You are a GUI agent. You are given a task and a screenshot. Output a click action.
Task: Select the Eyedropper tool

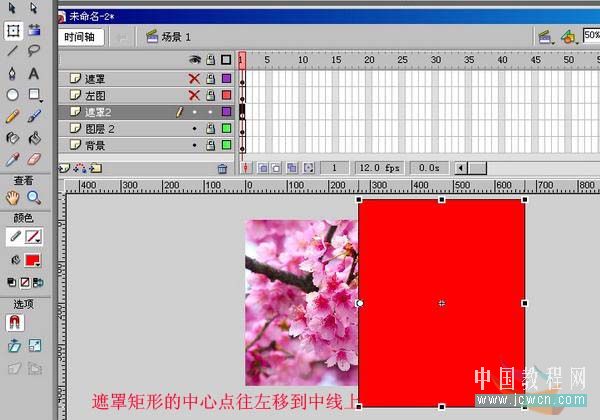(12, 160)
